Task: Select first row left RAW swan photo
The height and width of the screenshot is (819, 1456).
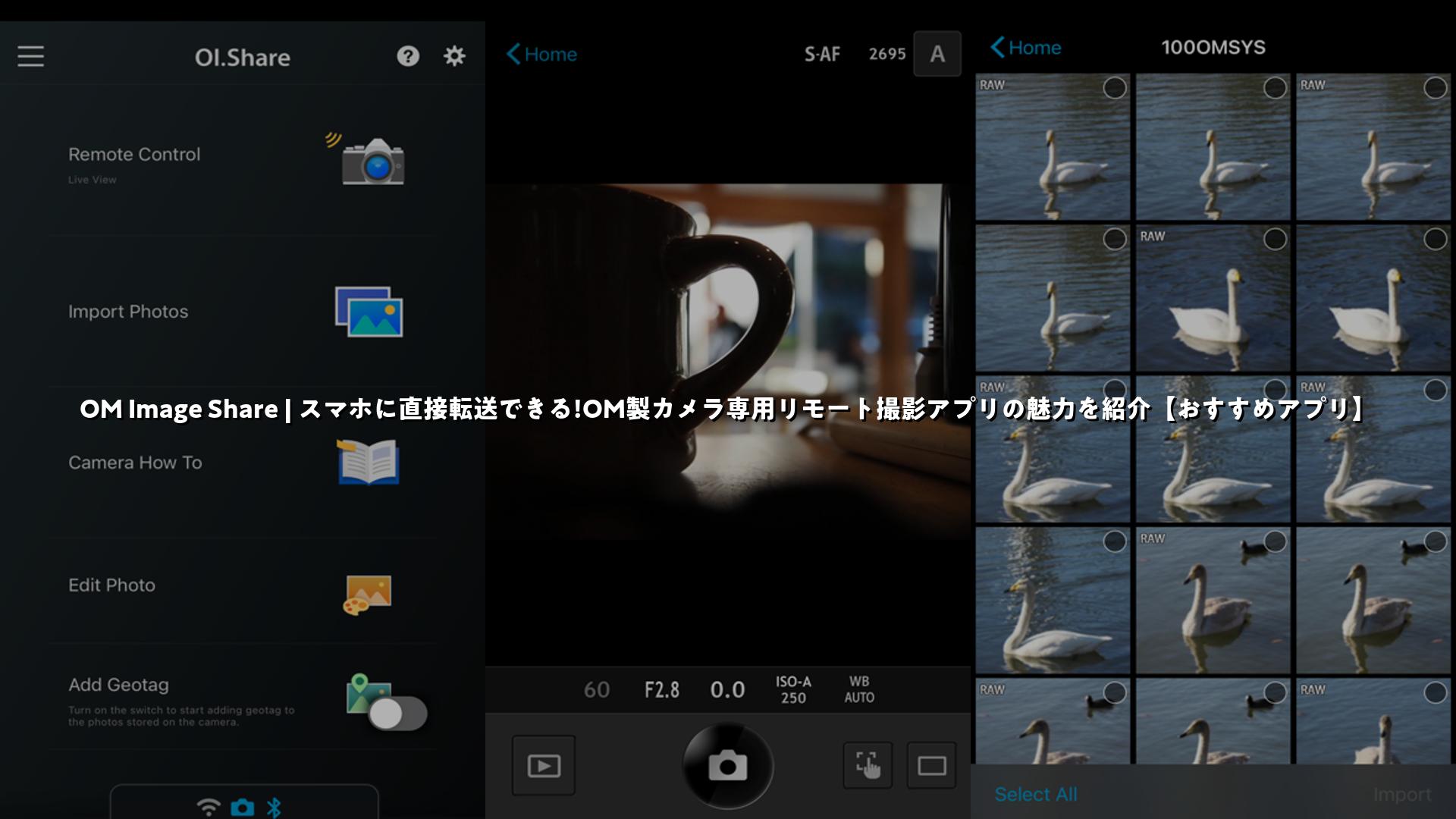Action: 1115,88
